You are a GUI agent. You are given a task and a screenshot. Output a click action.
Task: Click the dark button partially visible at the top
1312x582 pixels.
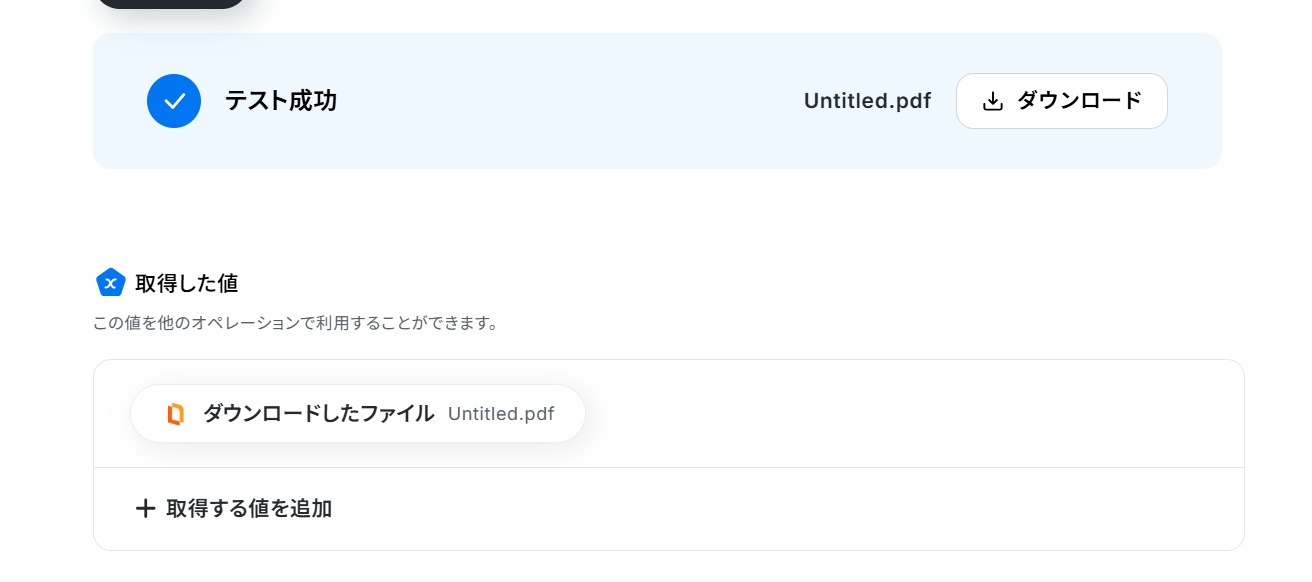pos(170,3)
